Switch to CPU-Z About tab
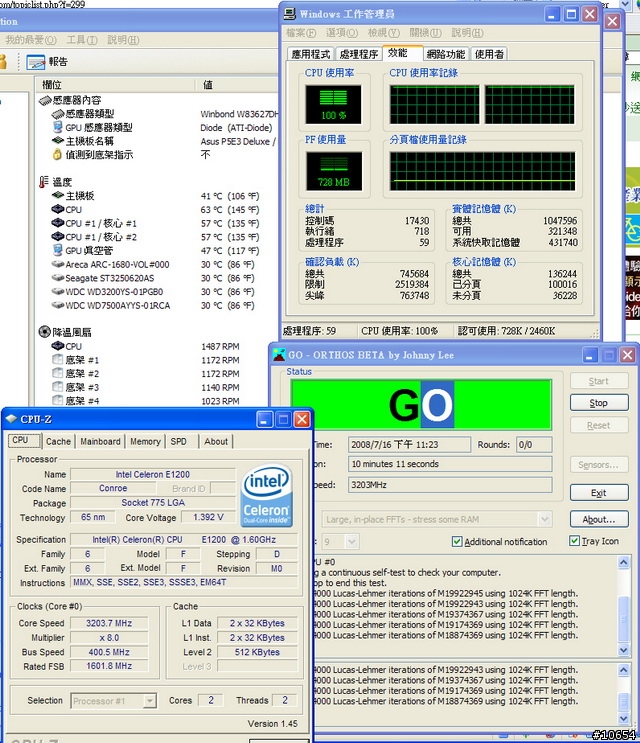Image resolution: width=640 pixels, height=743 pixels. click(216, 442)
